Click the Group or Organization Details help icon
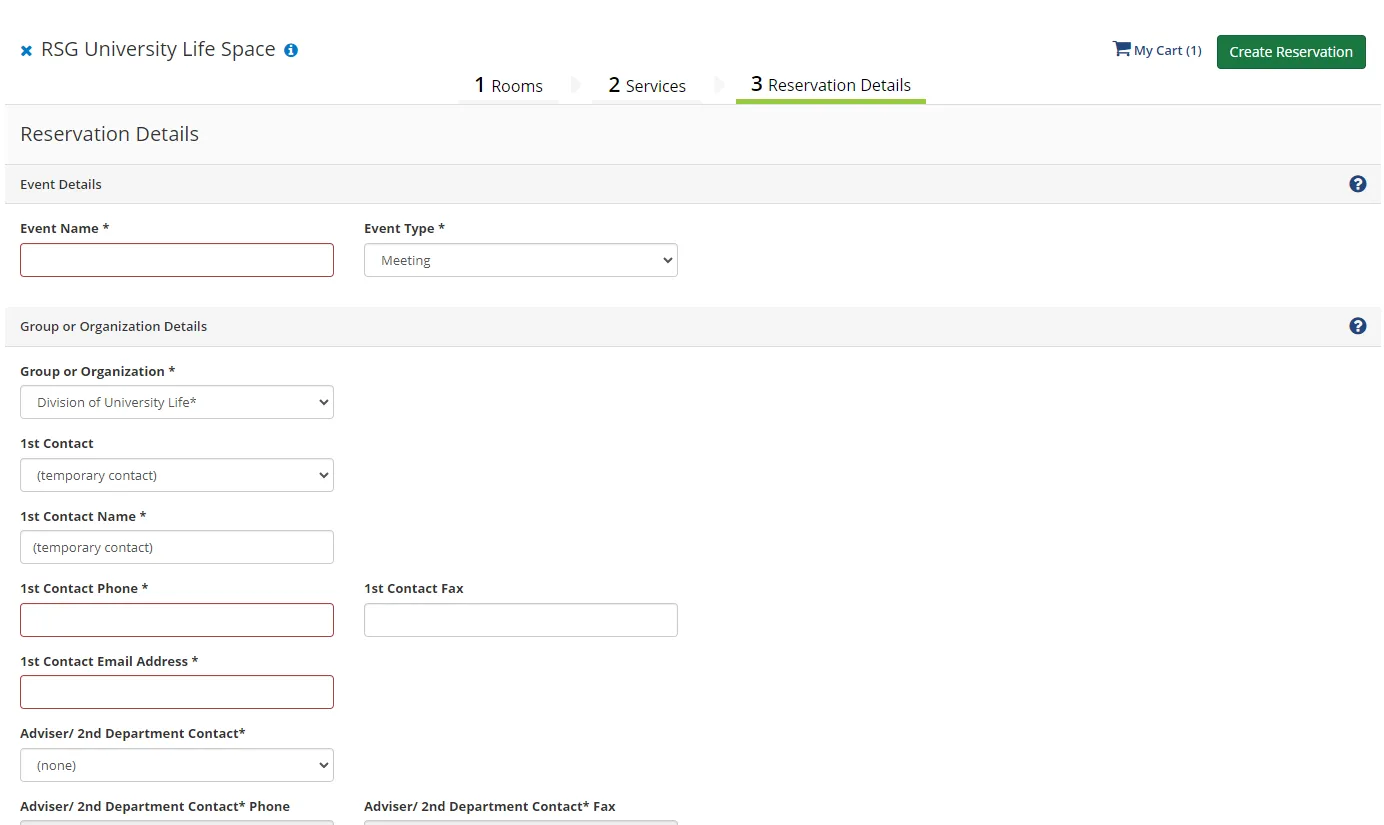1384x825 pixels. [1357, 326]
